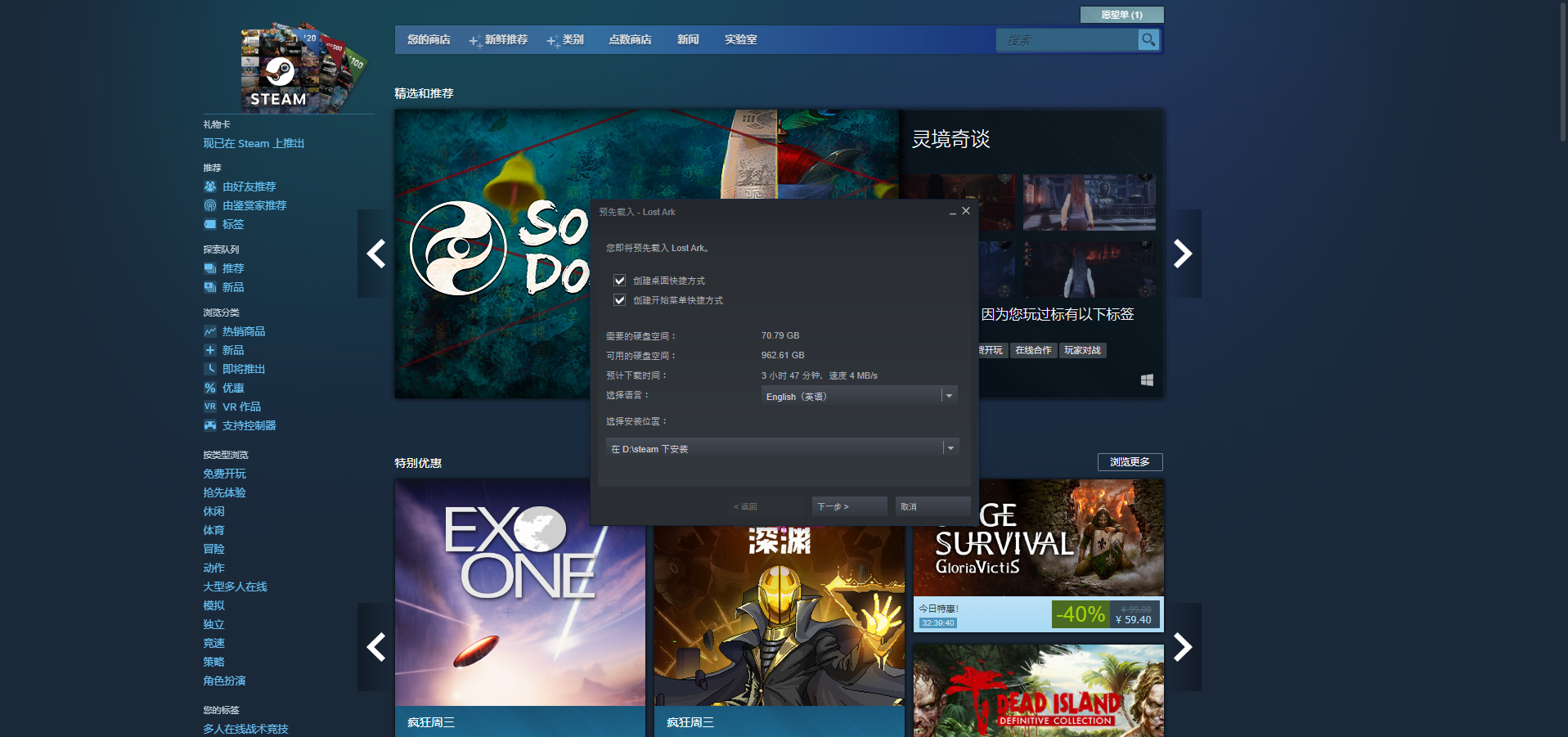Open the 大型多人在线 genre link
The height and width of the screenshot is (737, 1568).
click(x=235, y=586)
